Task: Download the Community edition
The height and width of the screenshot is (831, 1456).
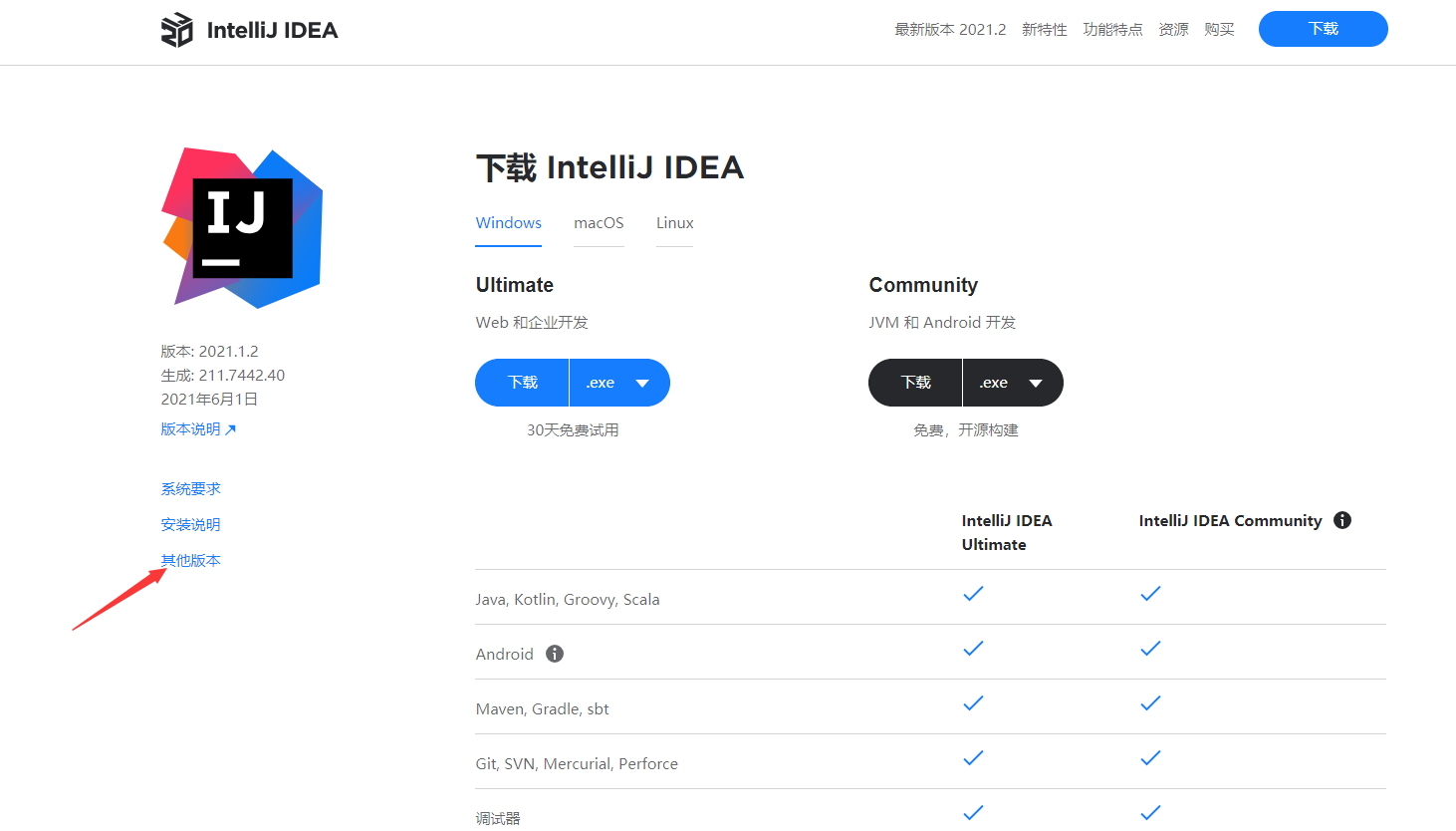Action: [x=915, y=383]
